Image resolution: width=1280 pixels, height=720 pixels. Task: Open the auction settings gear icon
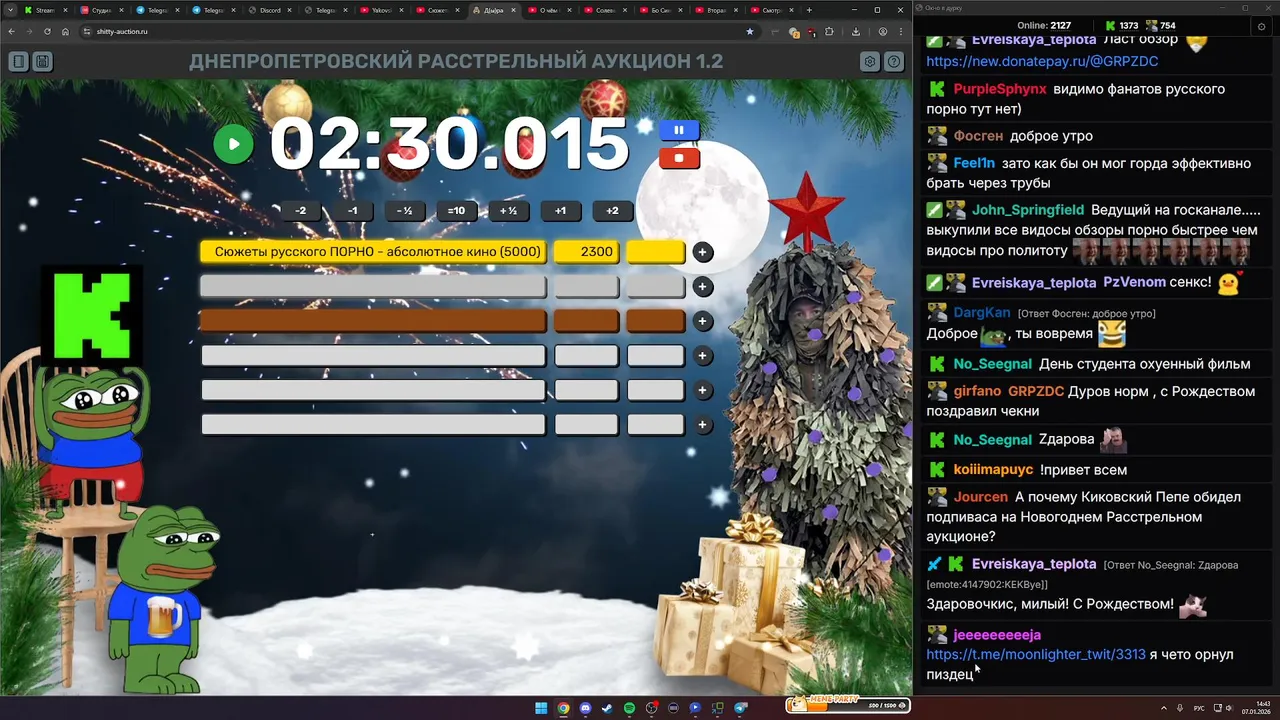pyautogui.click(x=870, y=62)
